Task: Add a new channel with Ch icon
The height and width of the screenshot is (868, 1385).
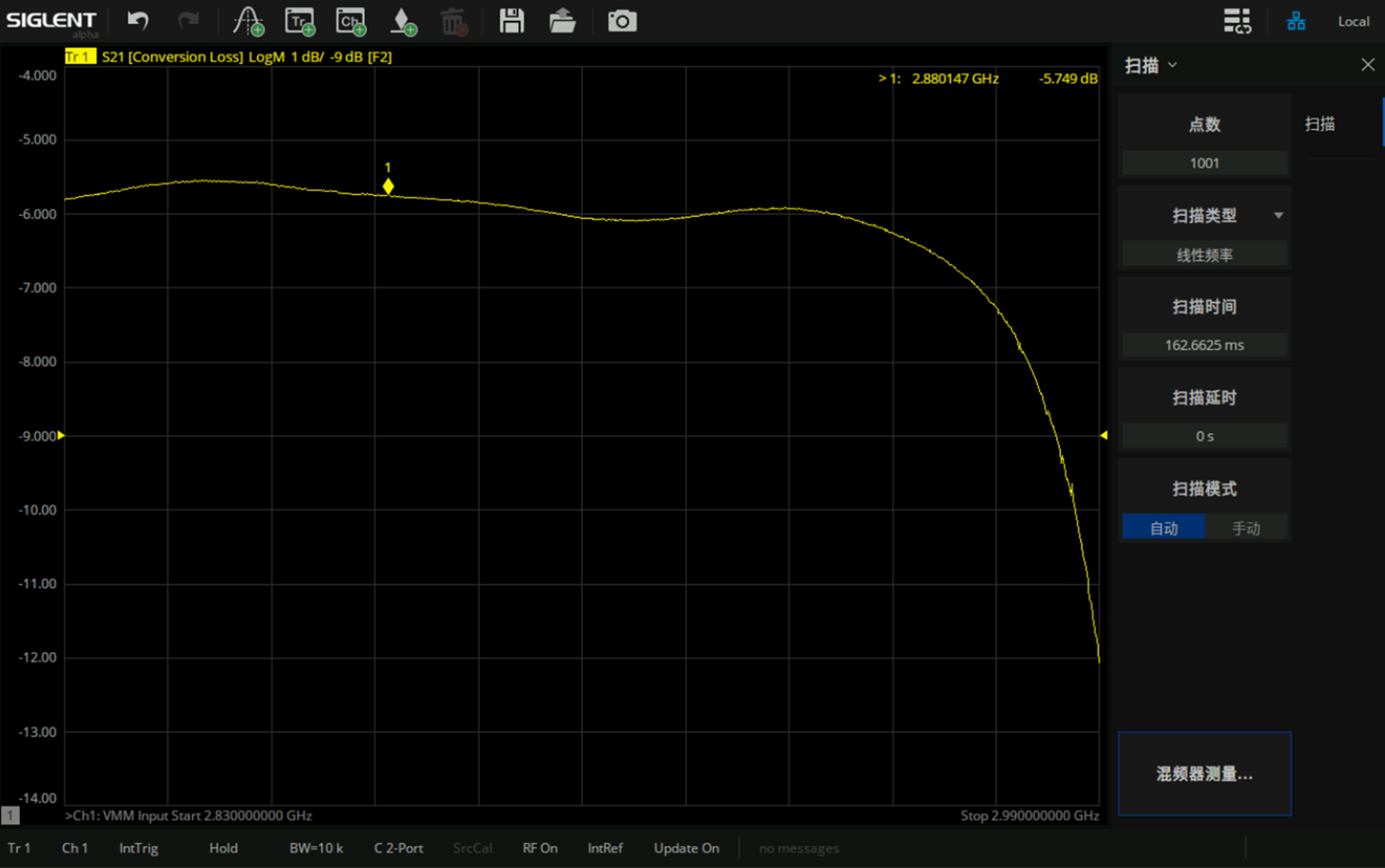Action: (351, 21)
